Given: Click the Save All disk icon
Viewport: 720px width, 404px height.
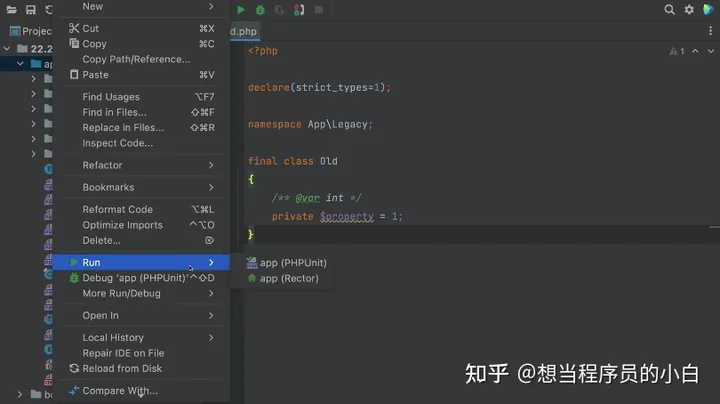Looking at the screenshot, I should point(31,10).
